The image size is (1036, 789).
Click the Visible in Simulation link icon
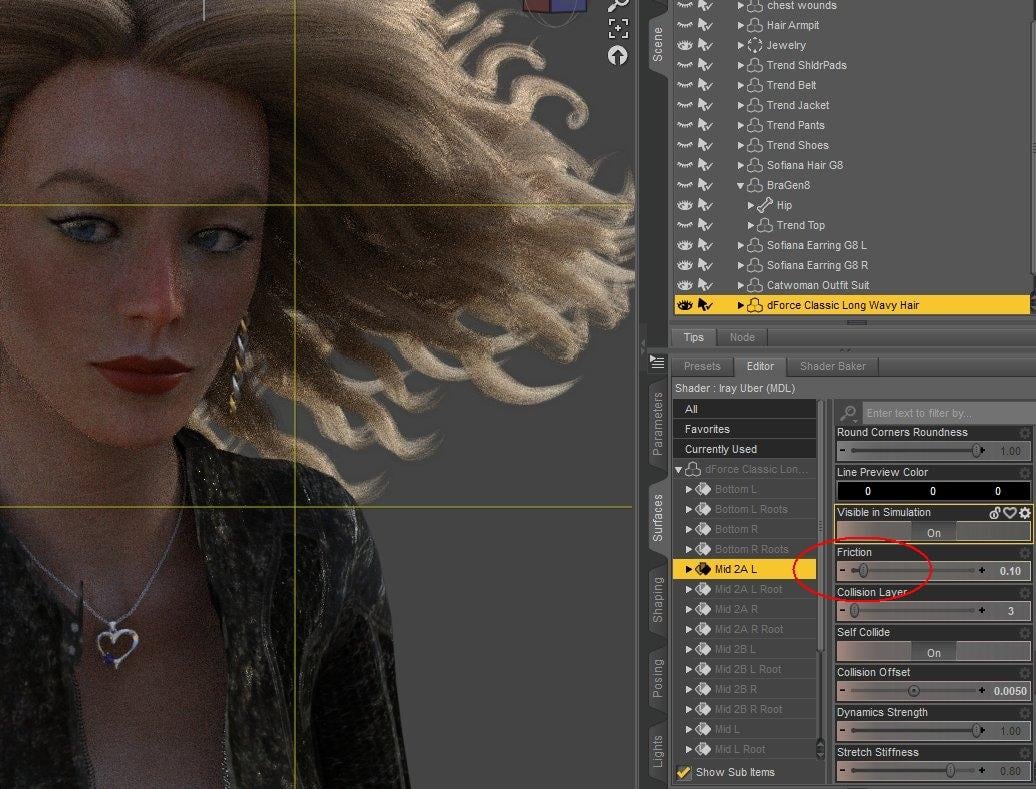coord(994,513)
